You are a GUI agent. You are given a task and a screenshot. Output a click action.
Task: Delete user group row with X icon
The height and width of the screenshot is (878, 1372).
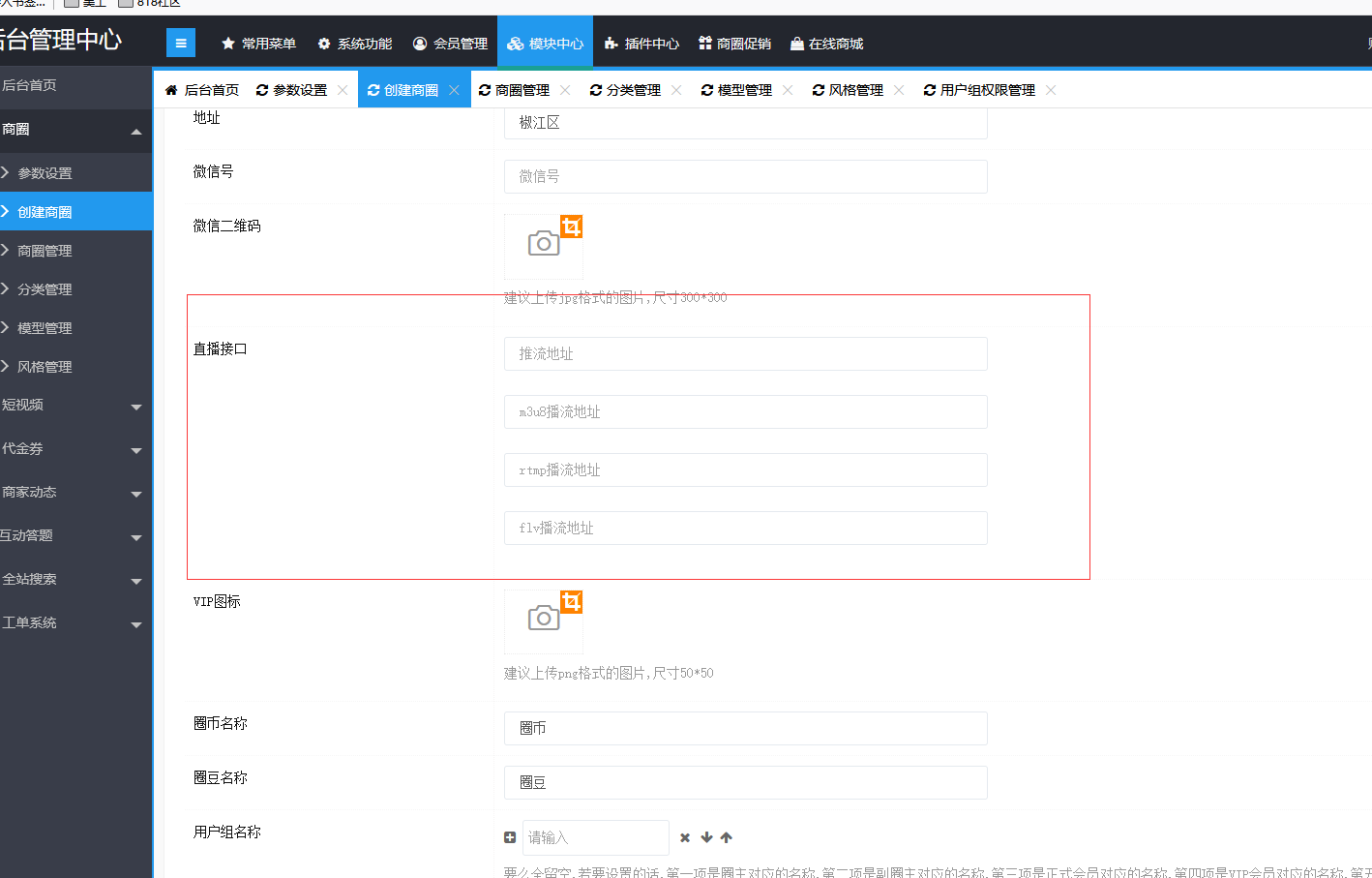tap(685, 837)
